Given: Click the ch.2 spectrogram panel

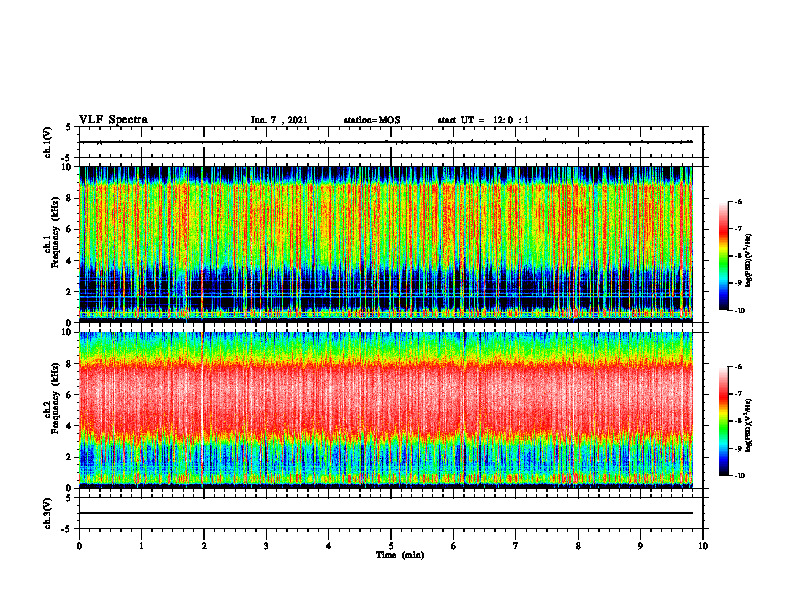Looking at the screenshot, I should point(386,410).
